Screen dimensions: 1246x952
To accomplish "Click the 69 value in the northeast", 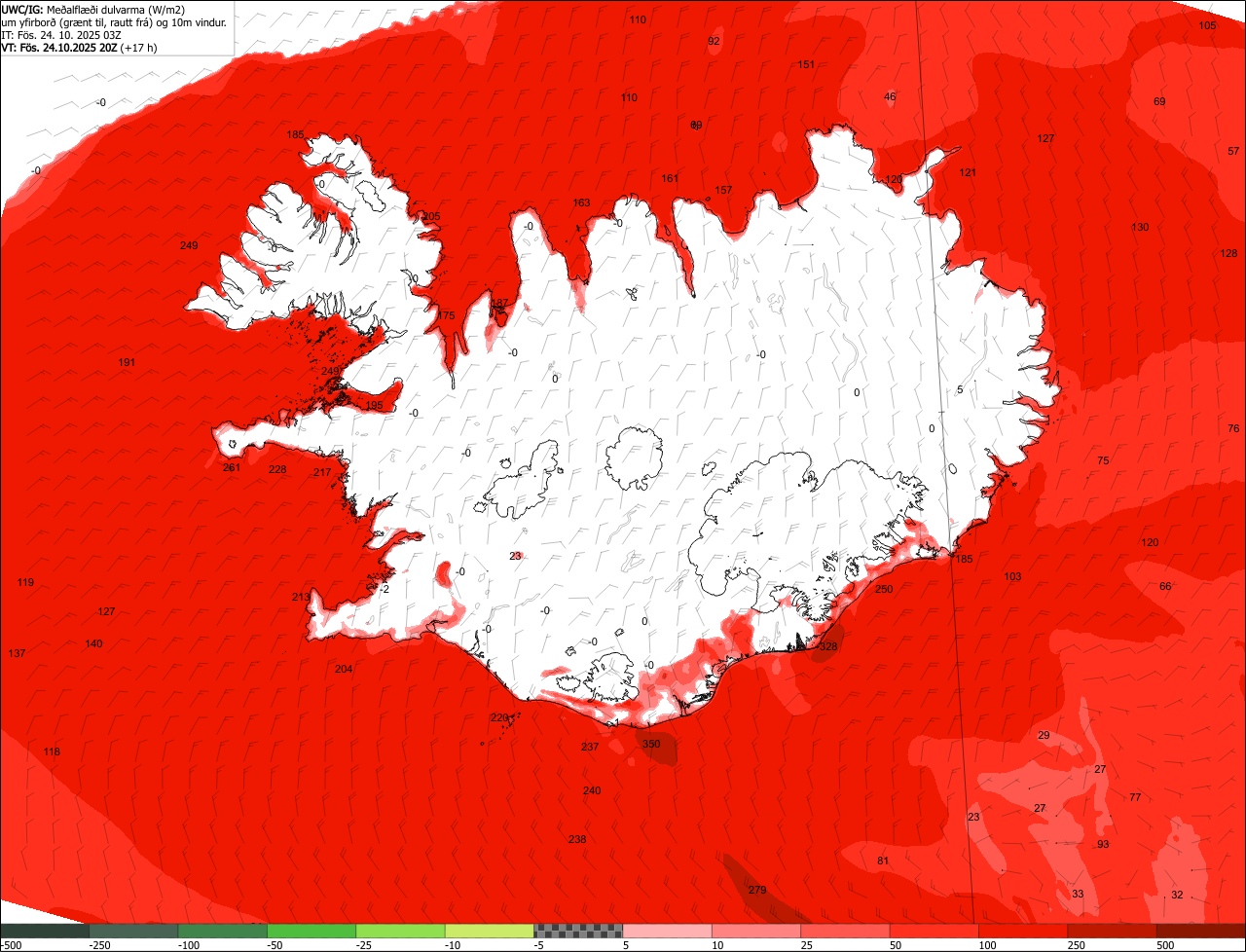I will tap(1159, 101).
